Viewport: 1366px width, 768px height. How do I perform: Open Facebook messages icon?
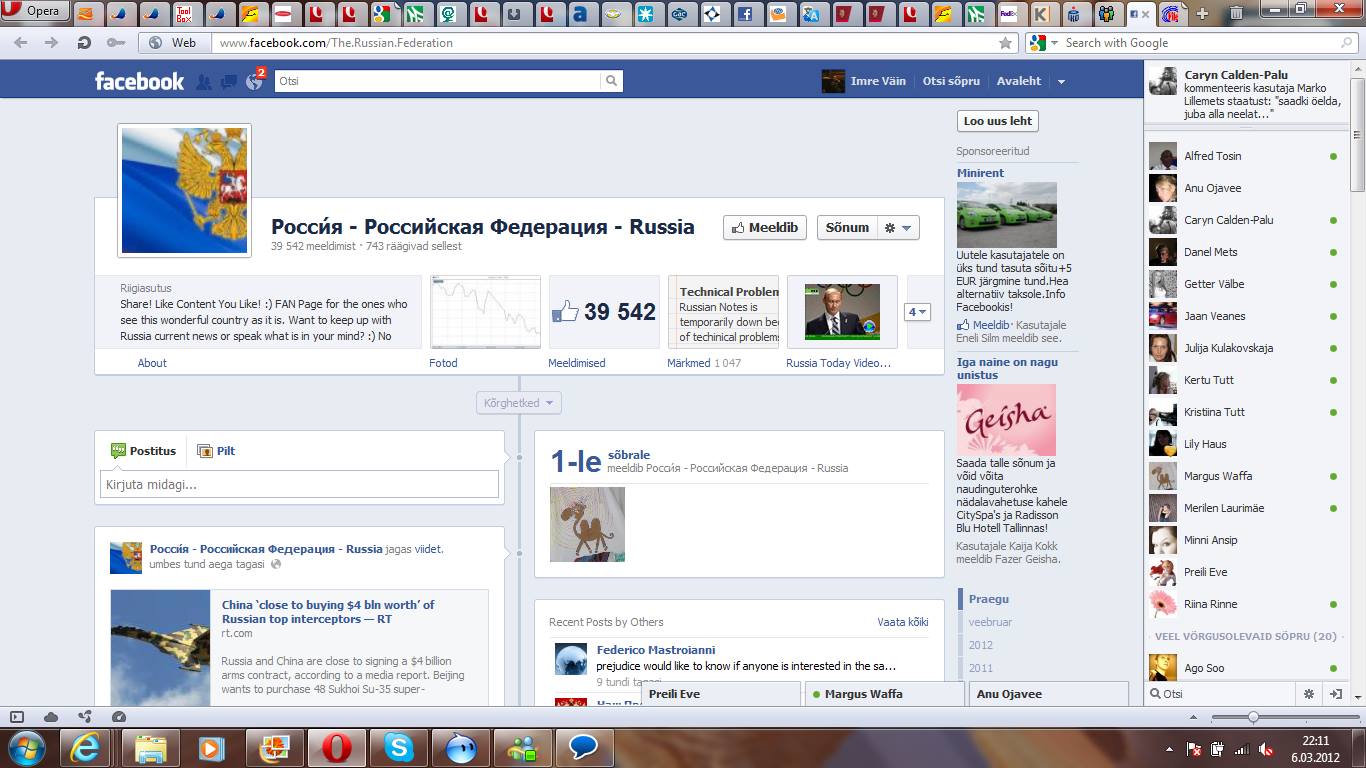[229, 82]
